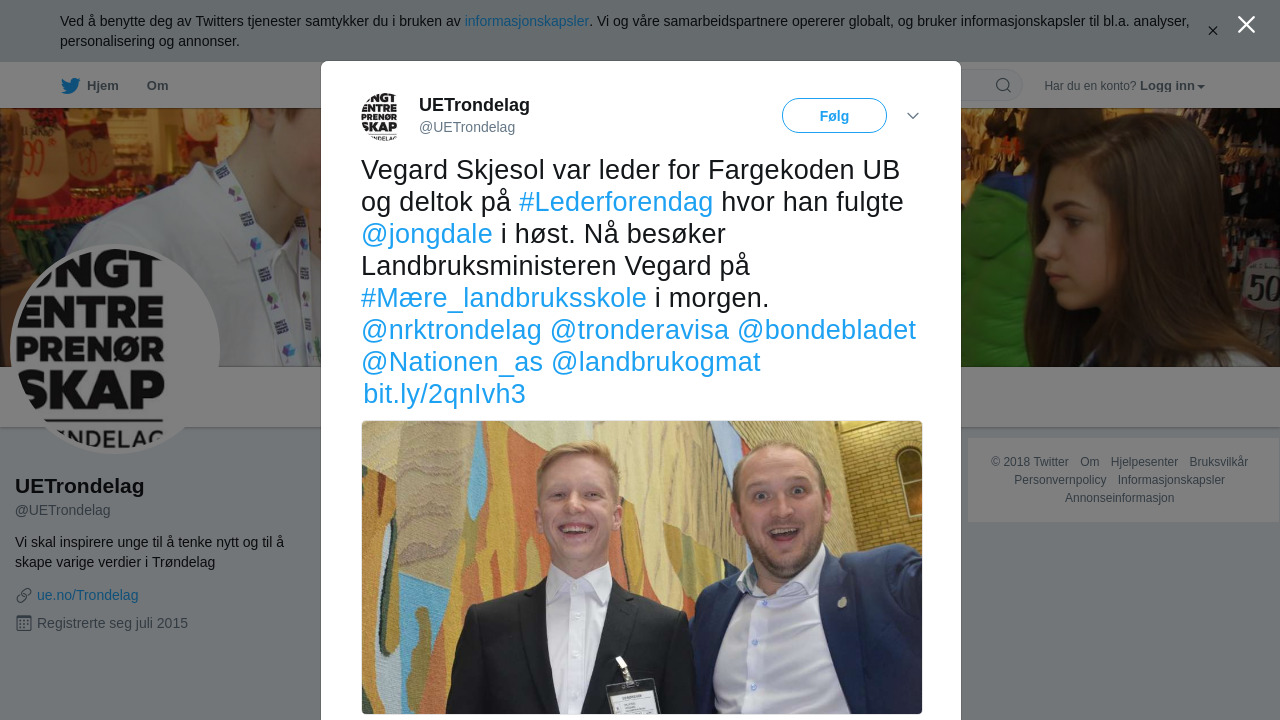The height and width of the screenshot is (720, 1280).
Task: Open the Om menu item
Action: point(158,86)
